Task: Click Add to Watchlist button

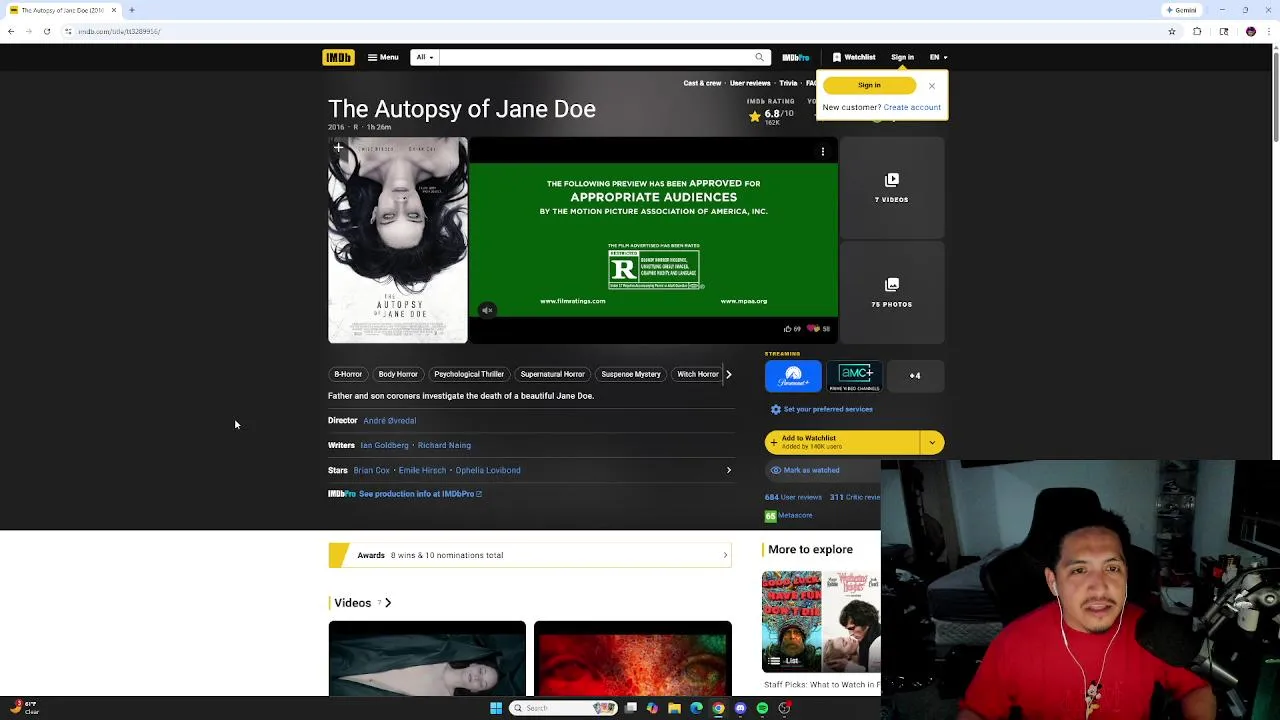Action: [842, 442]
